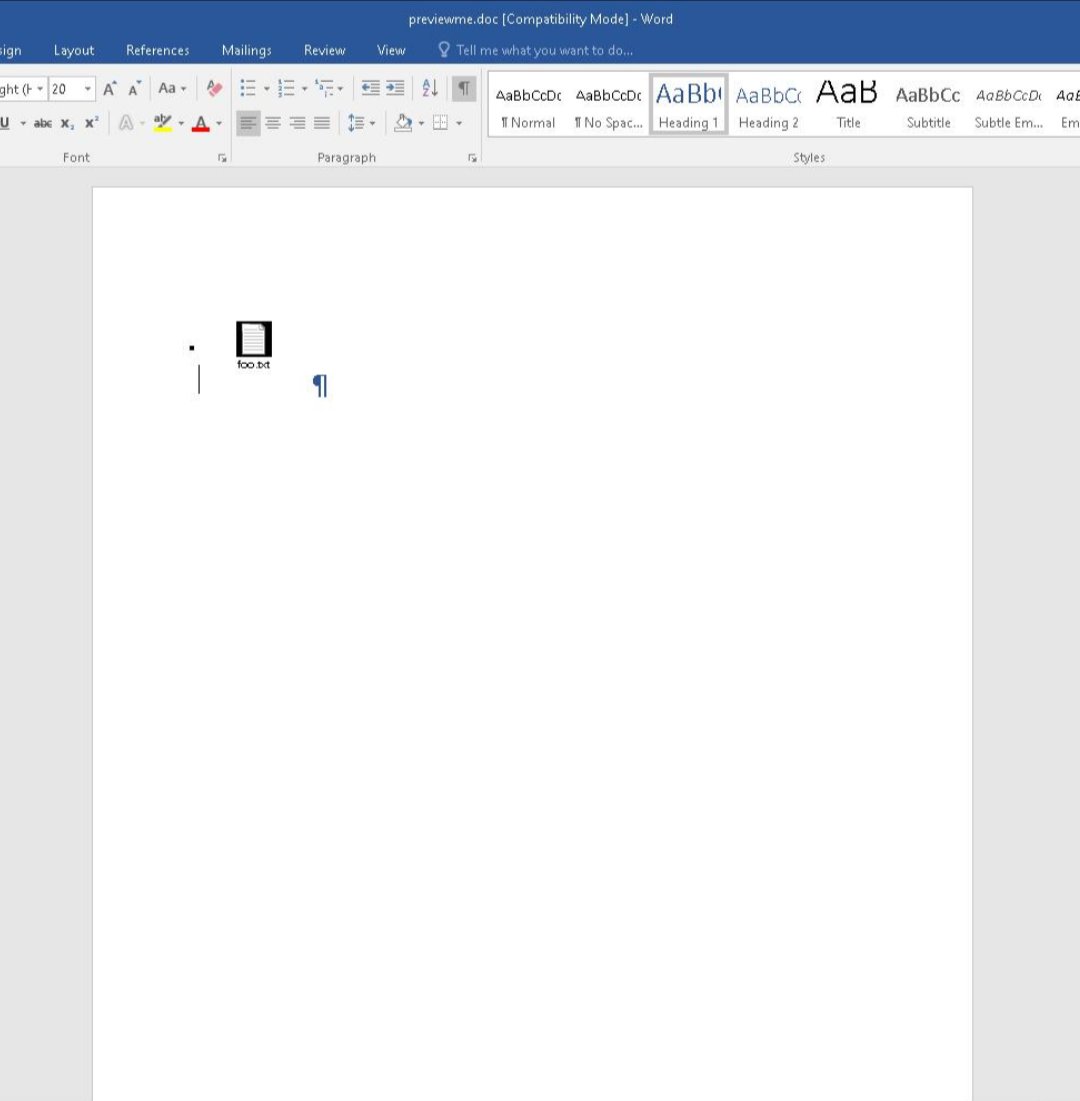Select the embedded foo.txt object
This screenshot has width=1080, height=1101.
[x=253, y=345]
